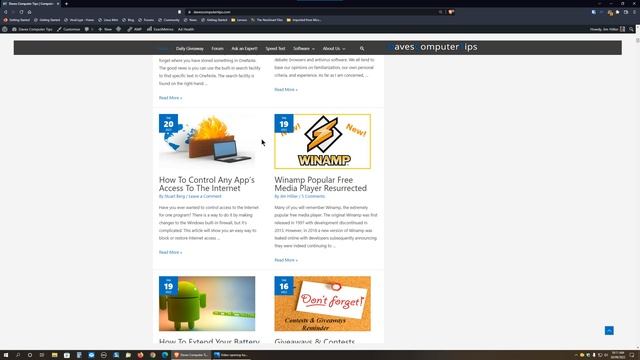Open Task View in the taskbar
Screen dimensions: 640x360
42,355
